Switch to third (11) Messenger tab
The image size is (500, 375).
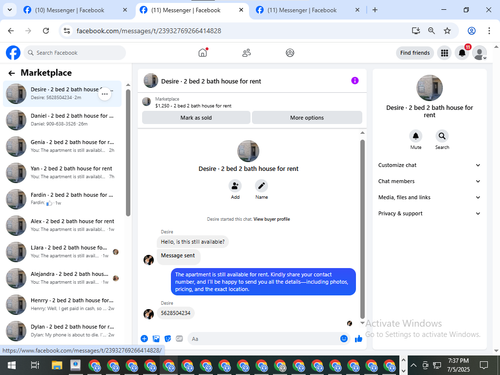tap(307, 10)
